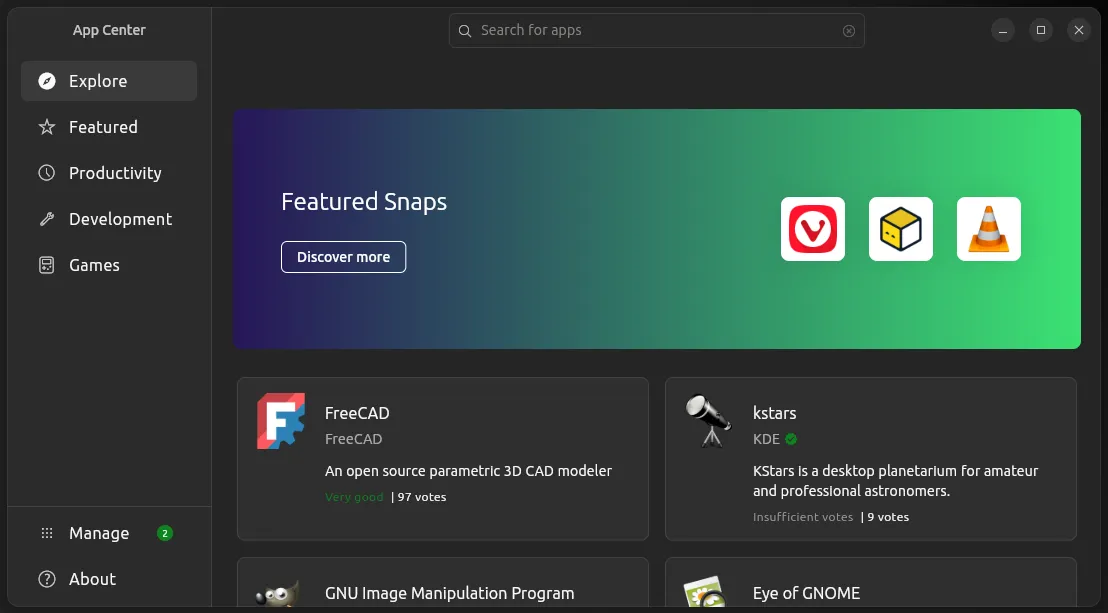Click the KDE verified publisher badge
This screenshot has height=613, width=1108.
pos(790,439)
